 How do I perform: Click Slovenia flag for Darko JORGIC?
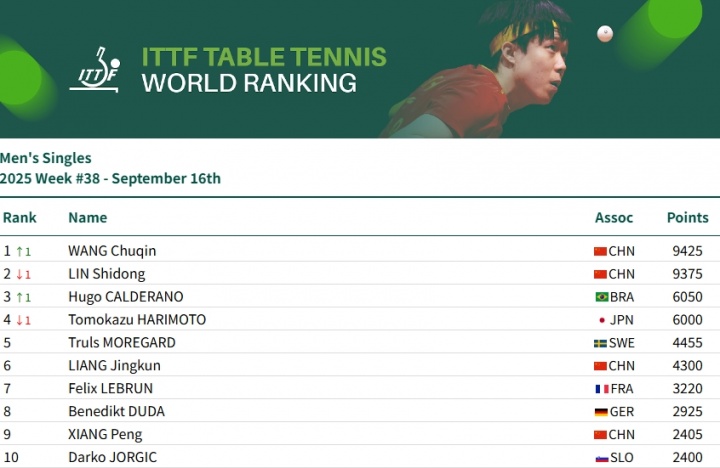click(x=601, y=458)
